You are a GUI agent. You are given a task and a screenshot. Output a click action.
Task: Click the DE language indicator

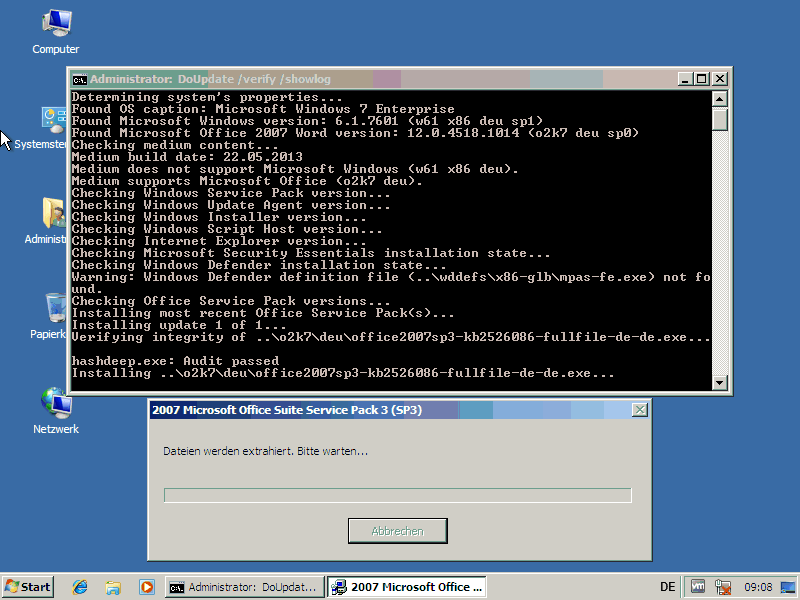667,587
